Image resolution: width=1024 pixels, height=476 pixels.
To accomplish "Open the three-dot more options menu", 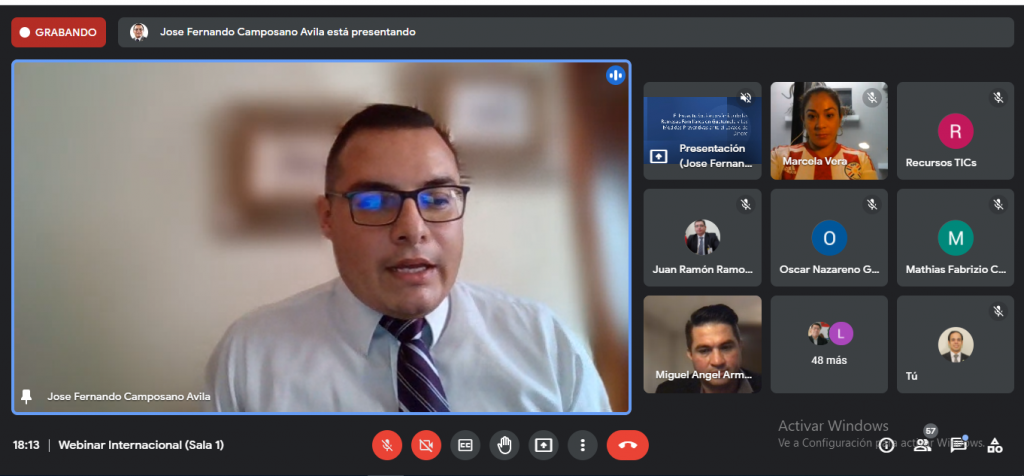I will (582, 445).
